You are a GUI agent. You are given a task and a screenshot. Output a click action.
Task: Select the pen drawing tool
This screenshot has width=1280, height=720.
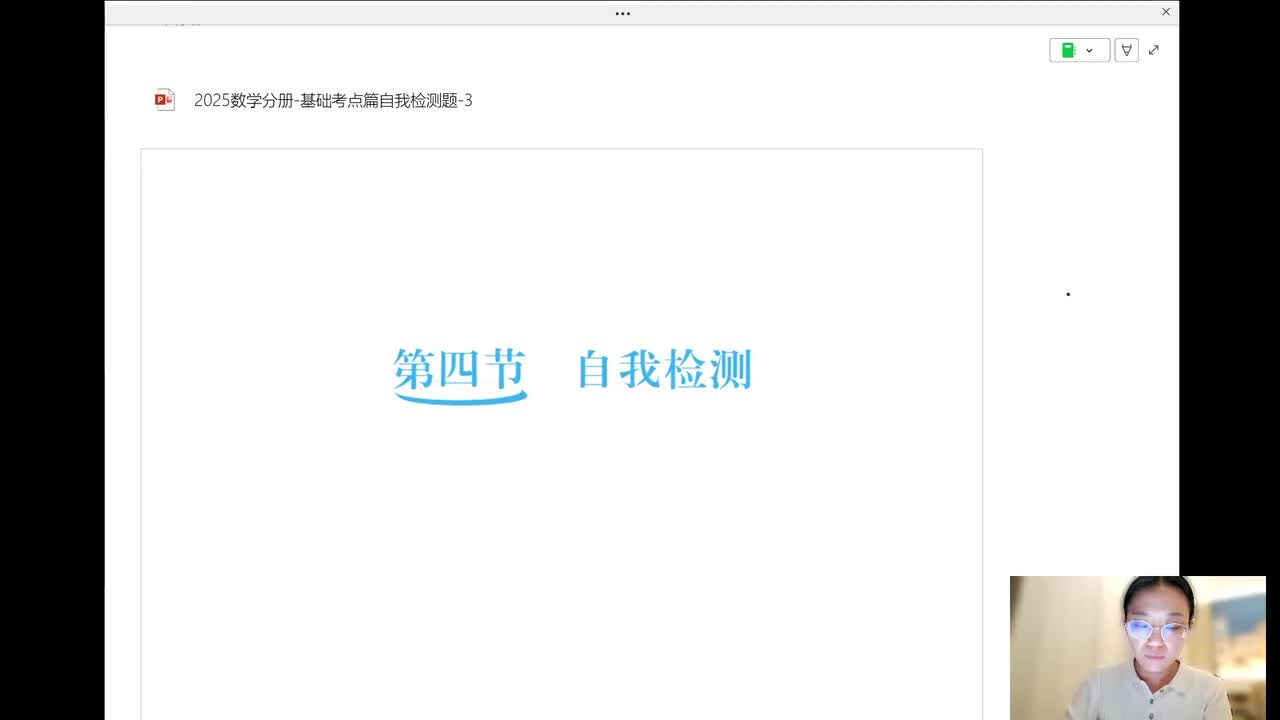[1126, 50]
